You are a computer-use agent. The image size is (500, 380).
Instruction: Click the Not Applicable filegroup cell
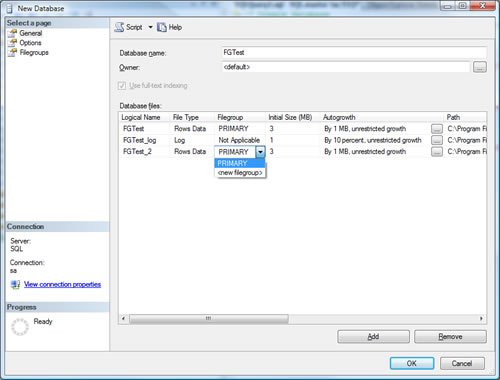click(x=239, y=140)
